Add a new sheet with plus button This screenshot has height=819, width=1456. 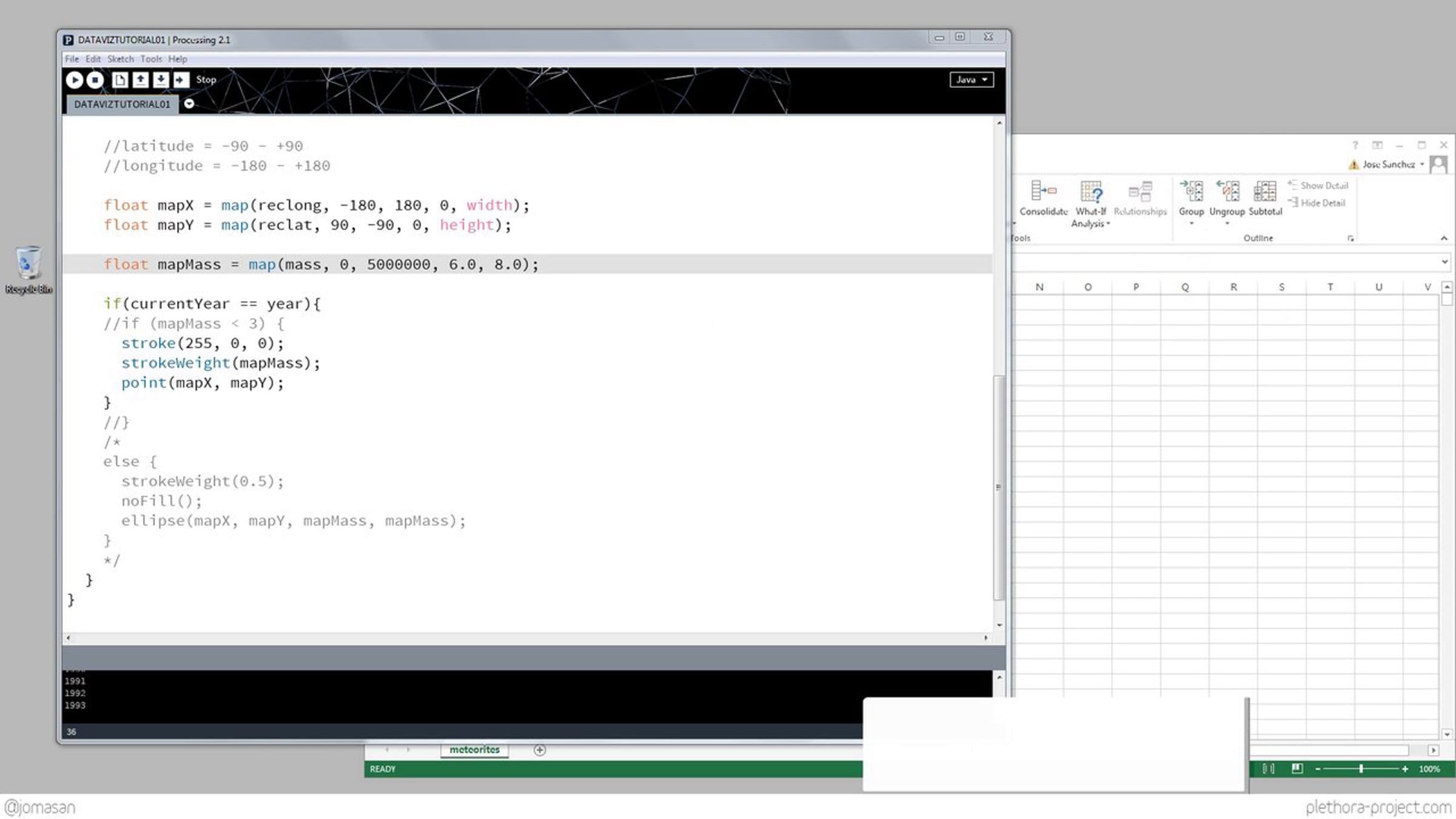[539, 750]
